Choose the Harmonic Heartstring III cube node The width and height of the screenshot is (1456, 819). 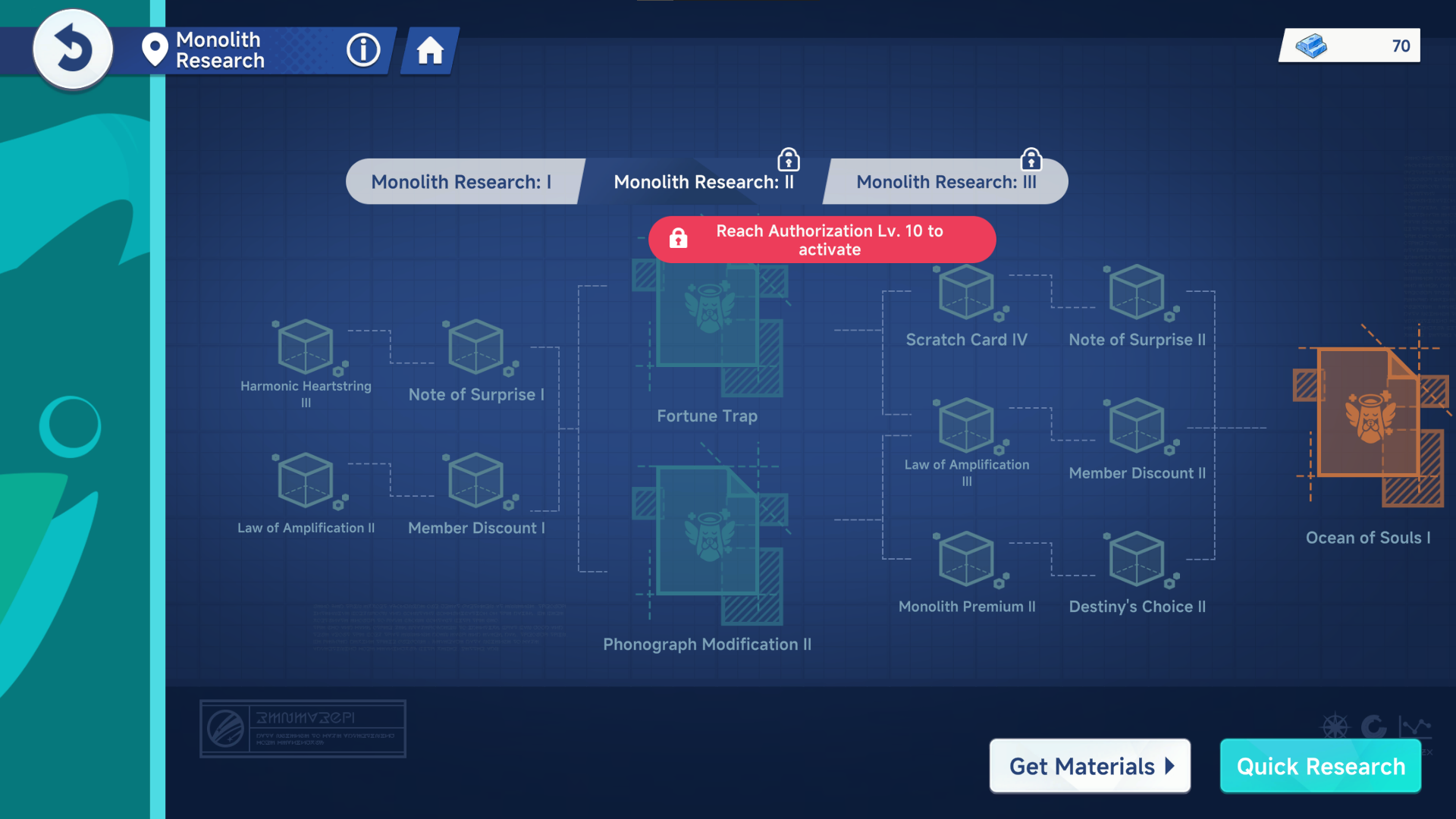click(x=306, y=349)
